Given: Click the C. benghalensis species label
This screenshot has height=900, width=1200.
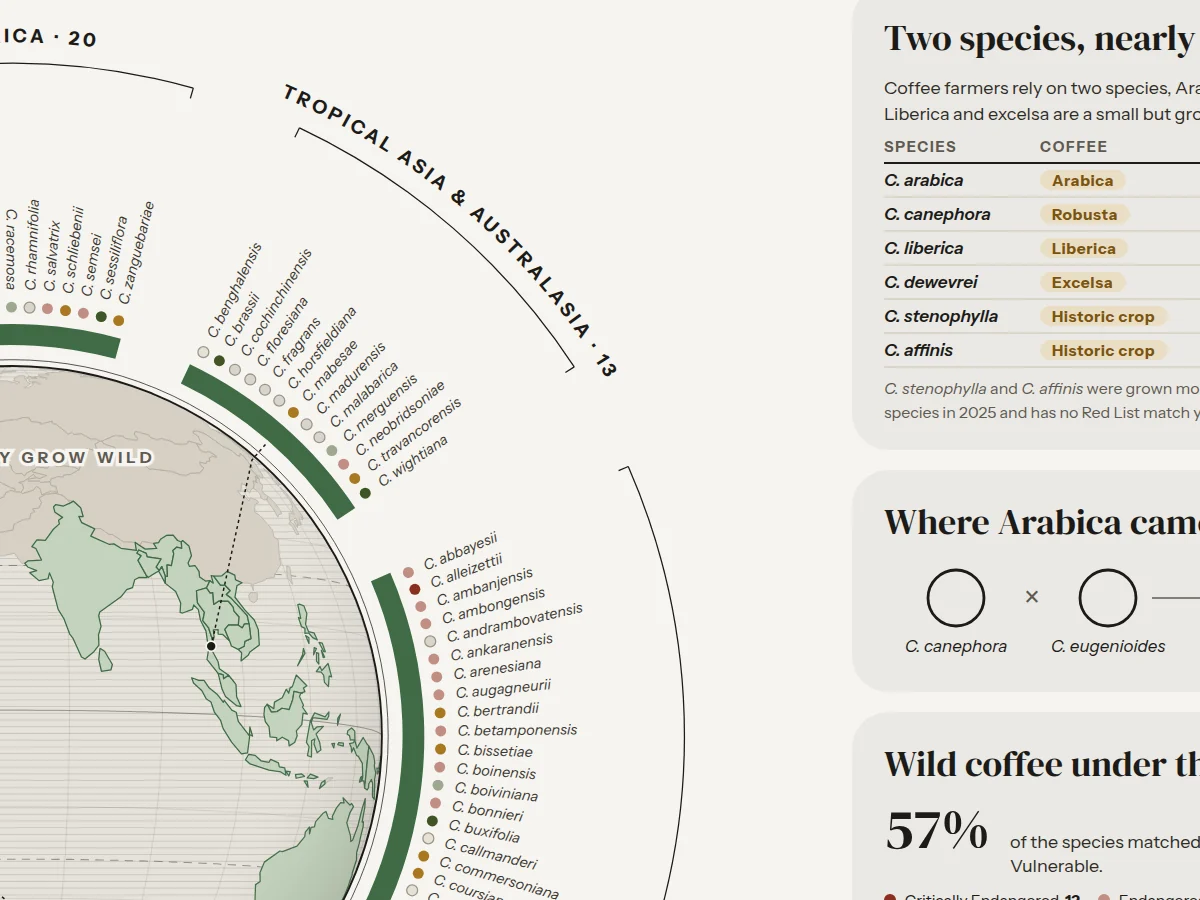Looking at the screenshot, I should click(x=235, y=289).
